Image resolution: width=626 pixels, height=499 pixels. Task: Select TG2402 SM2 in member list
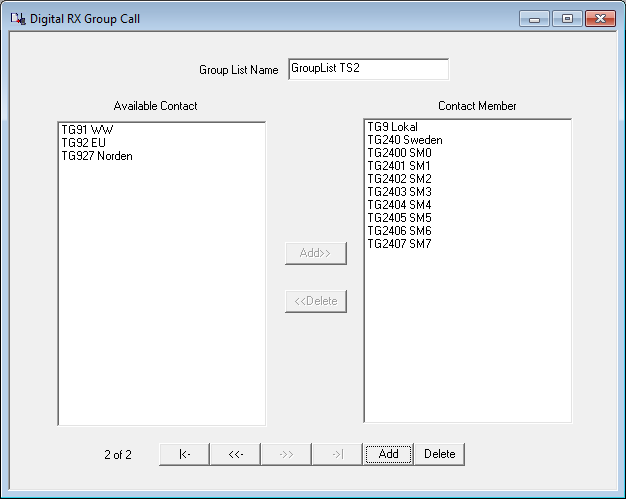pyautogui.click(x=399, y=179)
